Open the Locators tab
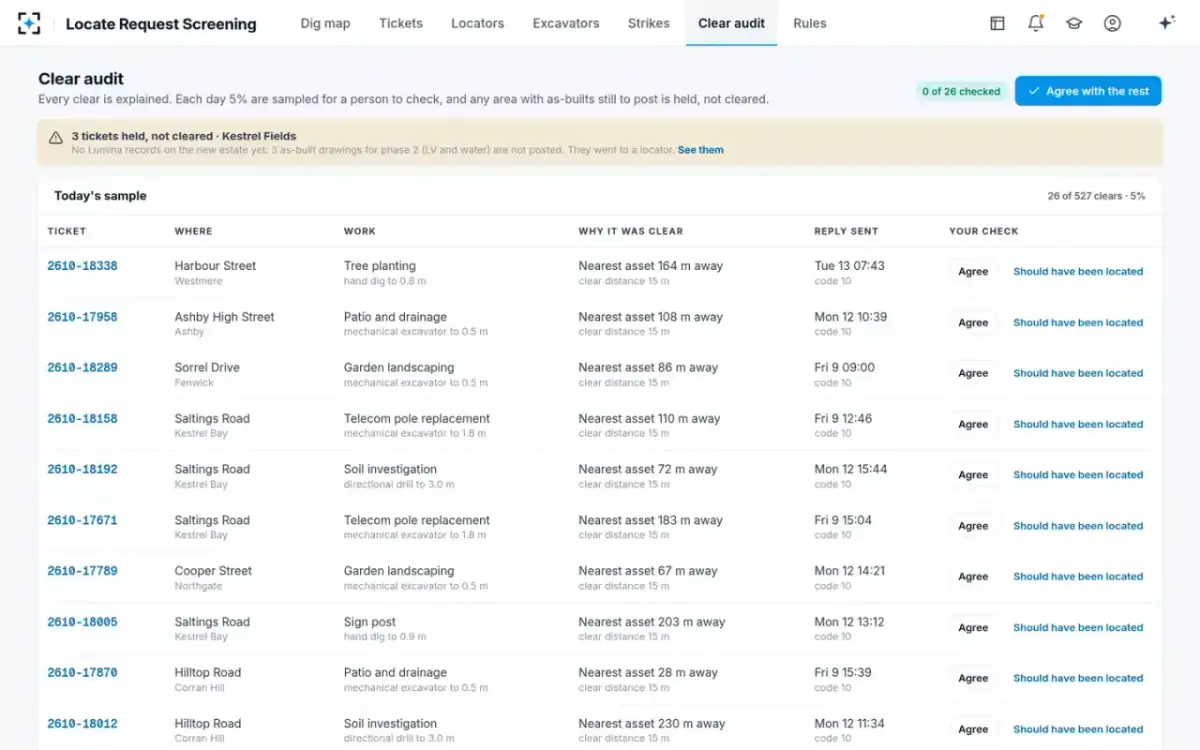 point(477,23)
